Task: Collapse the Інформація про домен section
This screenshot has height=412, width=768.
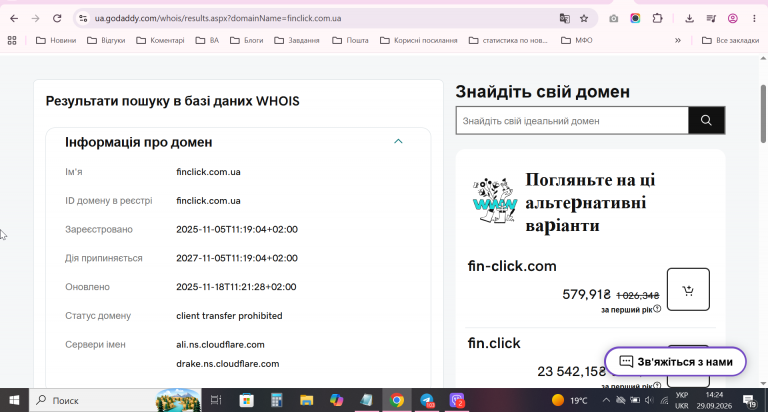Action: point(398,142)
